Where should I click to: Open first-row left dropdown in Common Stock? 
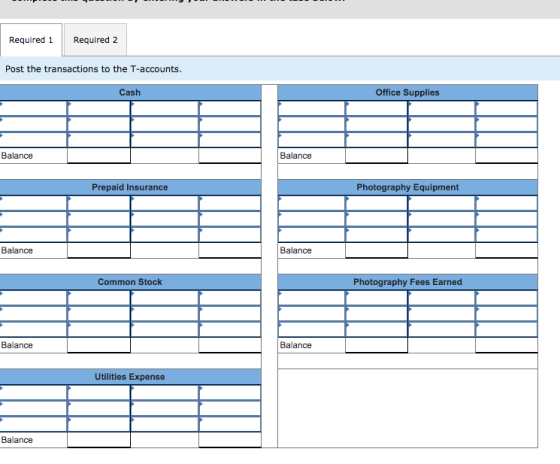click(33, 298)
